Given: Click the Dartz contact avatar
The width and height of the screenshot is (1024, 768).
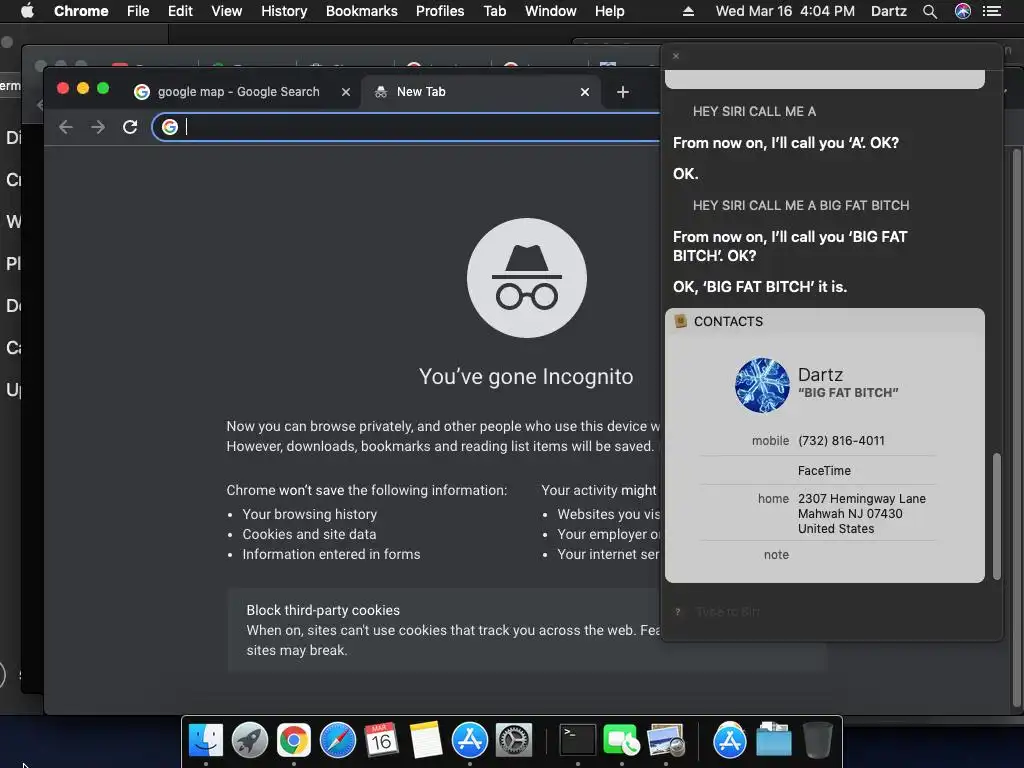Looking at the screenshot, I should click(x=762, y=385).
